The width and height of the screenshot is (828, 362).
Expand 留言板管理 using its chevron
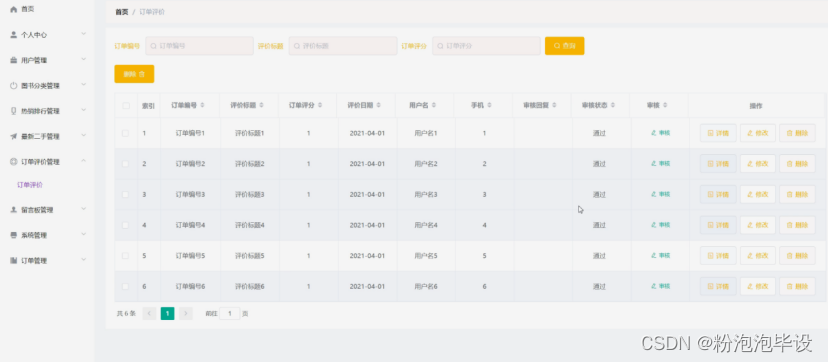coord(83,209)
